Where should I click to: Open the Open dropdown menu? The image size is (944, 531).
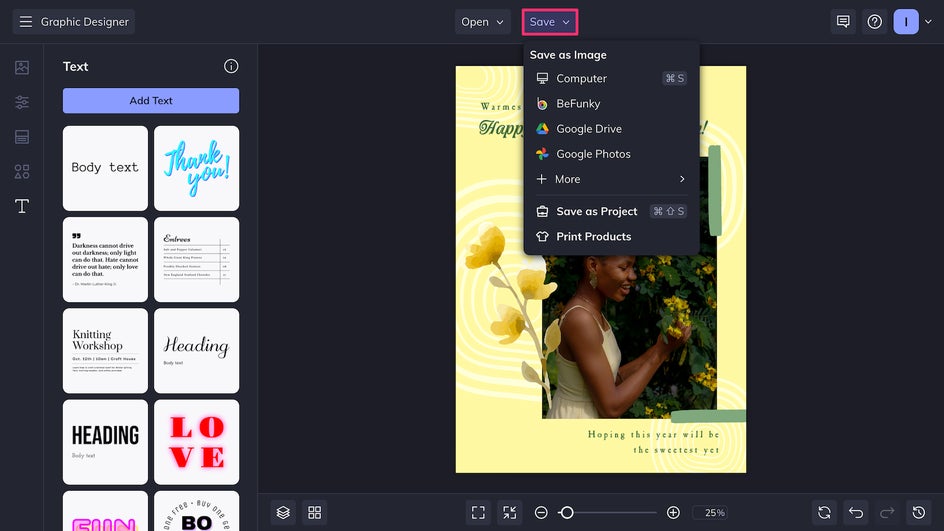[x=483, y=22]
